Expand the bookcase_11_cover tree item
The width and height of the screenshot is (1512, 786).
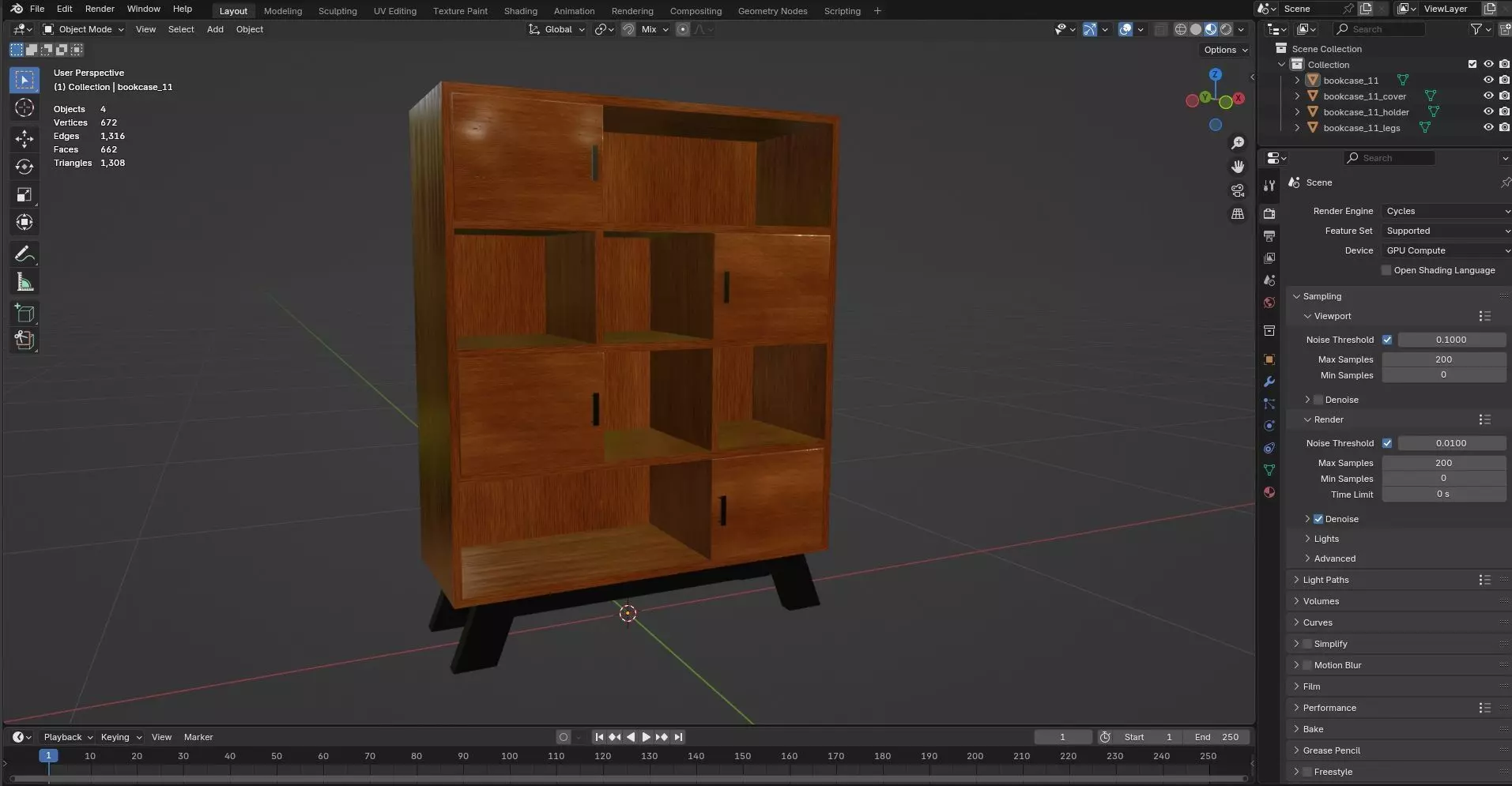pos(1297,96)
